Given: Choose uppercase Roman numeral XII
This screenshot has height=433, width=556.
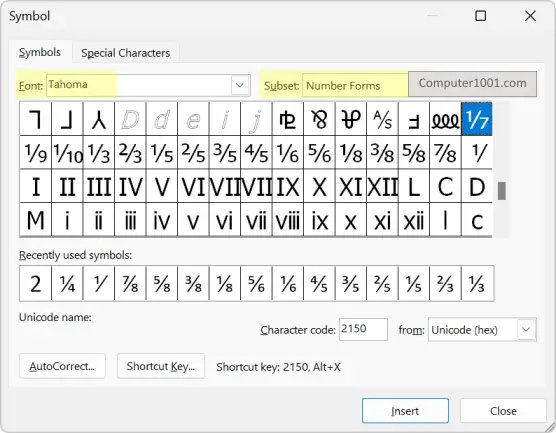Looking at the screenshot, I should [x=382, y=186].
